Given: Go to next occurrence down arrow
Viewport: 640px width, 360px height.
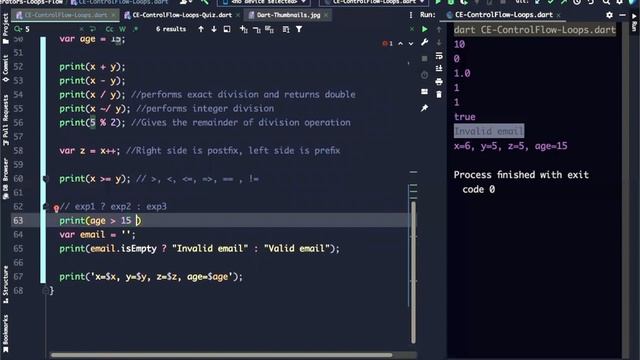Looking at the screenshot, I should [x=214, y=29].
